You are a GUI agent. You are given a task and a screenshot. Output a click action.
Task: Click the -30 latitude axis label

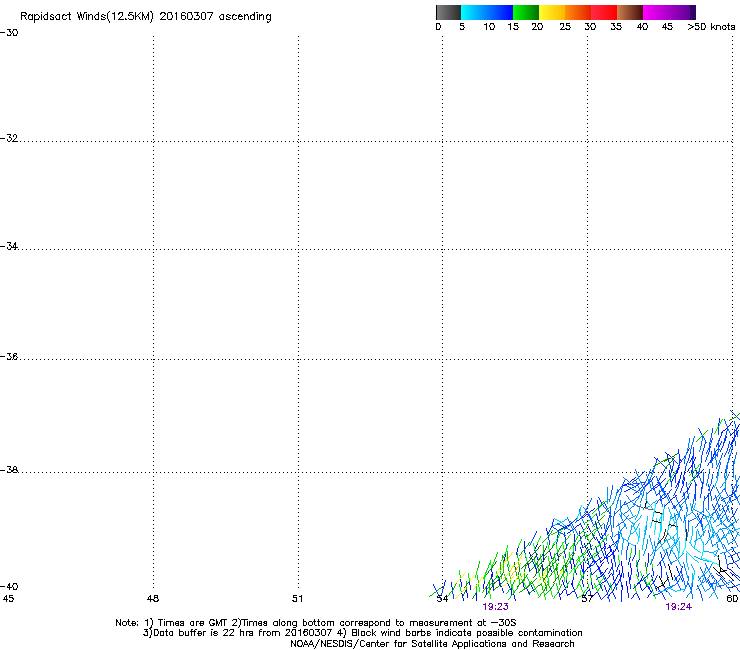tap(9, 33)
